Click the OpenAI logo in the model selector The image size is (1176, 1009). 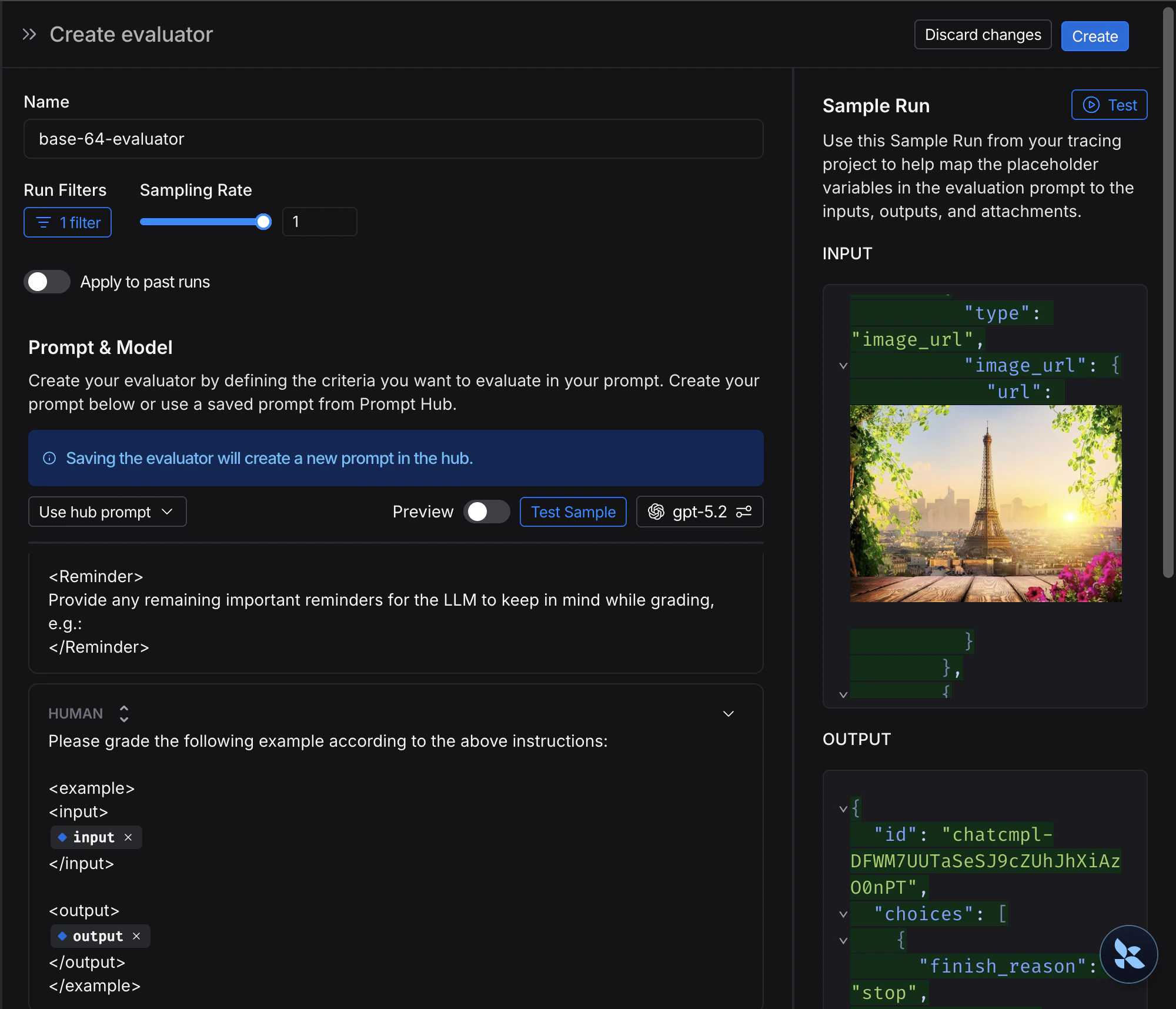(657, 512)
